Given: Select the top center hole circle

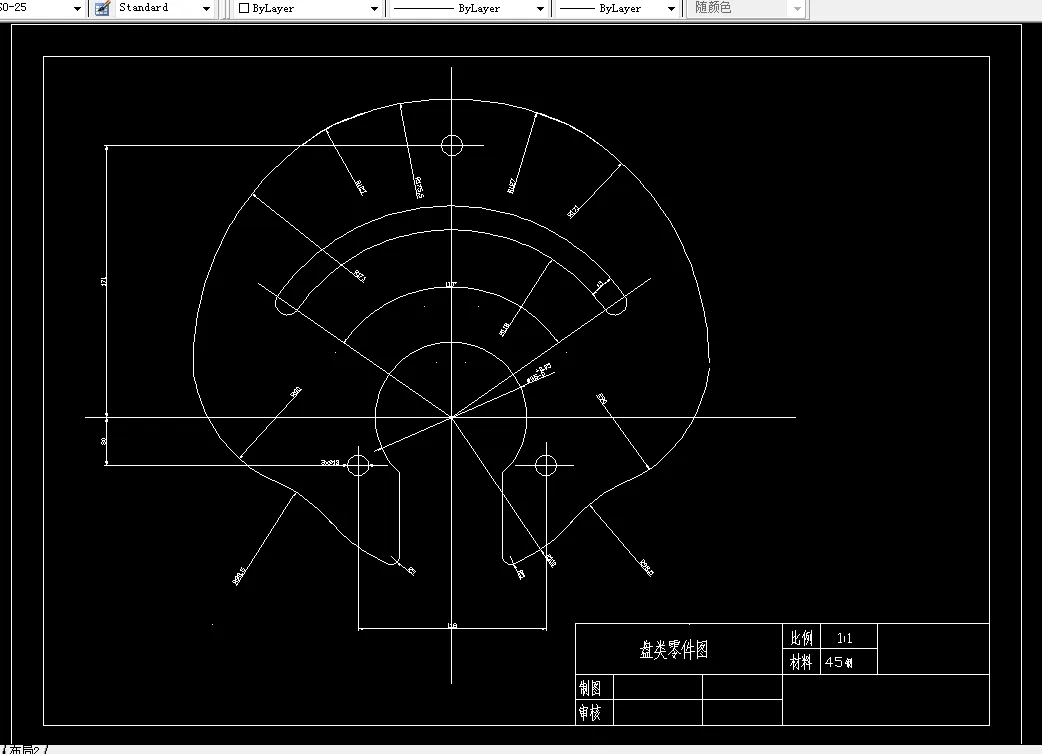Looking at the screenshot, I should [452, 145].
